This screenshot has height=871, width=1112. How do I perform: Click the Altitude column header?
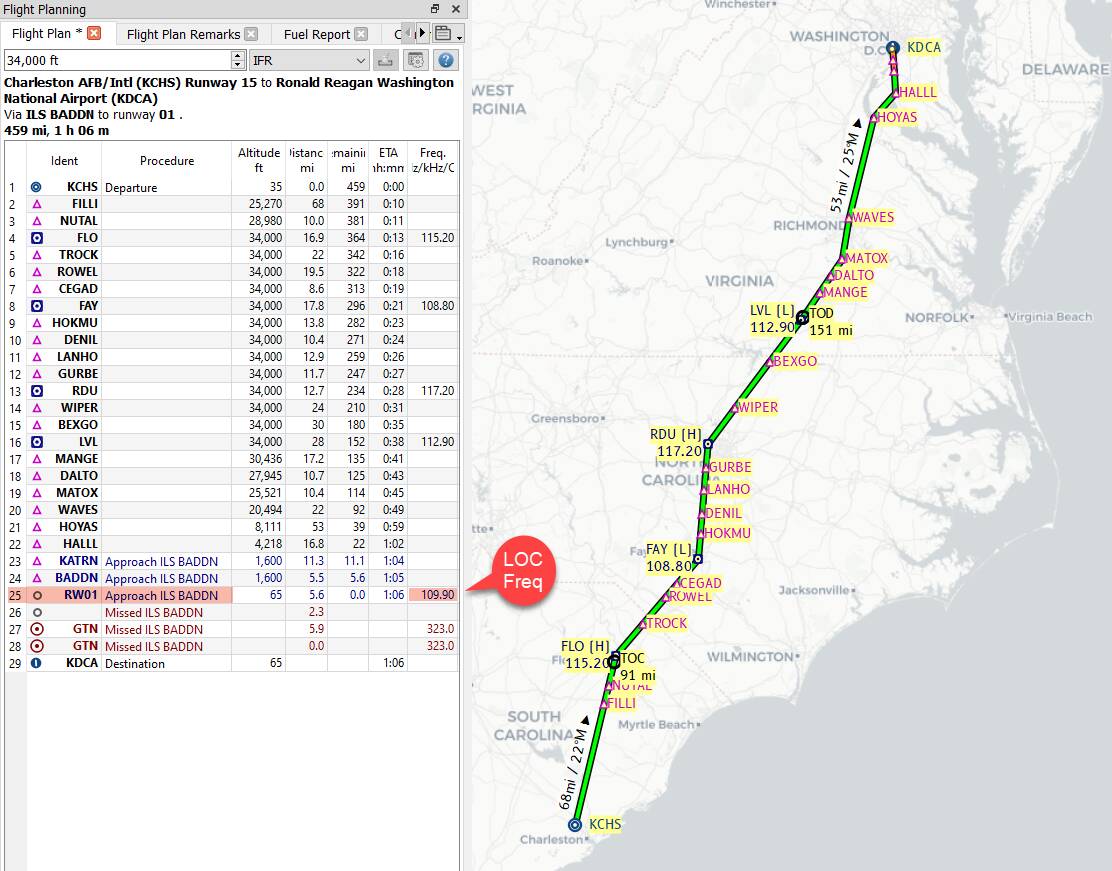click(x=259, y=160)
